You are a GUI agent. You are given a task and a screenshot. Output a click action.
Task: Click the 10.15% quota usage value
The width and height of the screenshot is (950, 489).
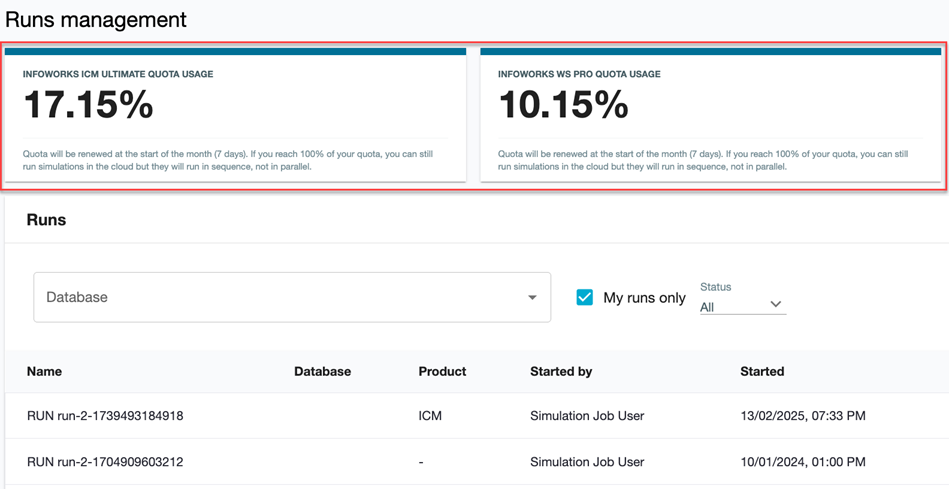point(563,105)
